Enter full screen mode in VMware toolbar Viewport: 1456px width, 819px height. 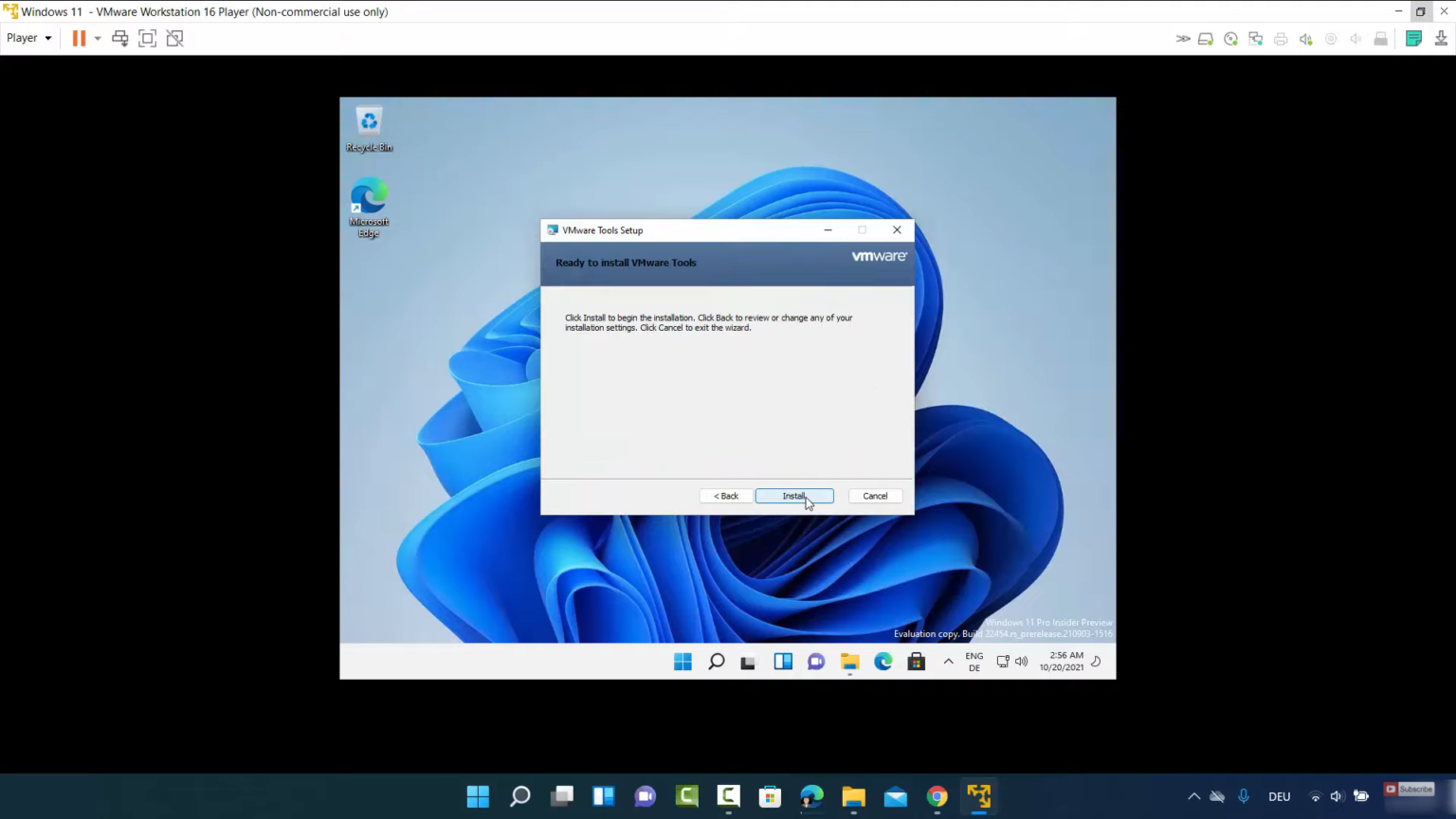(x=147, y=38)
